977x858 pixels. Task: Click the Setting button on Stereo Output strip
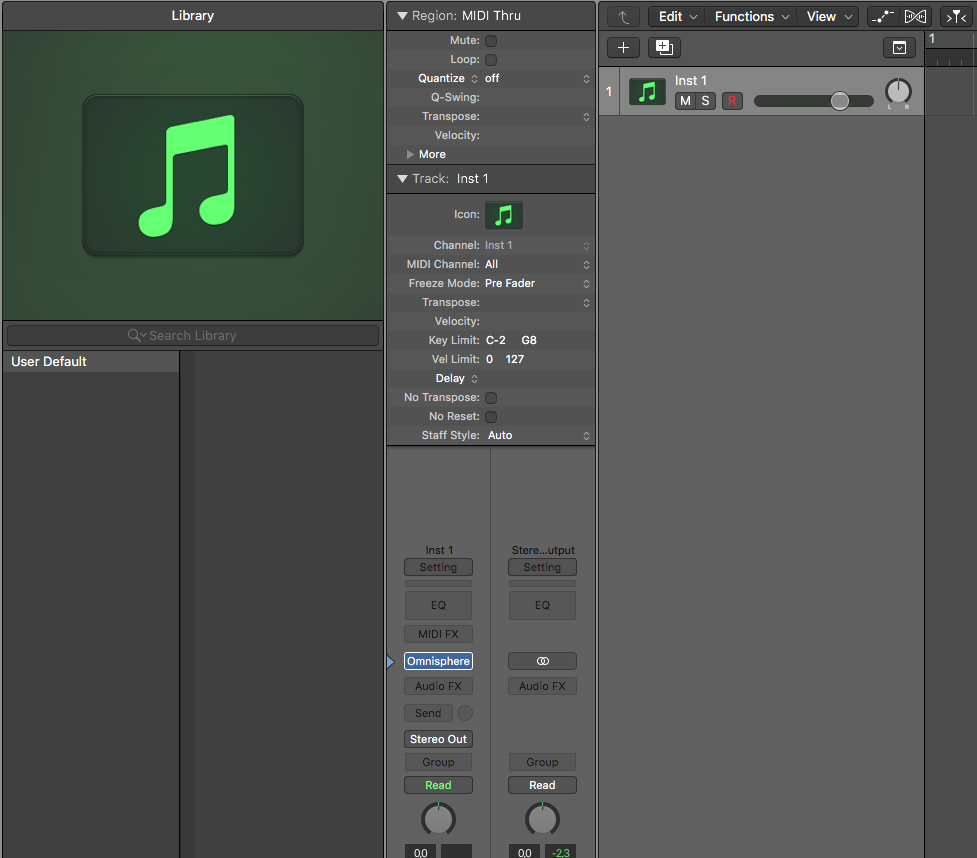click(x=542, y=567)
